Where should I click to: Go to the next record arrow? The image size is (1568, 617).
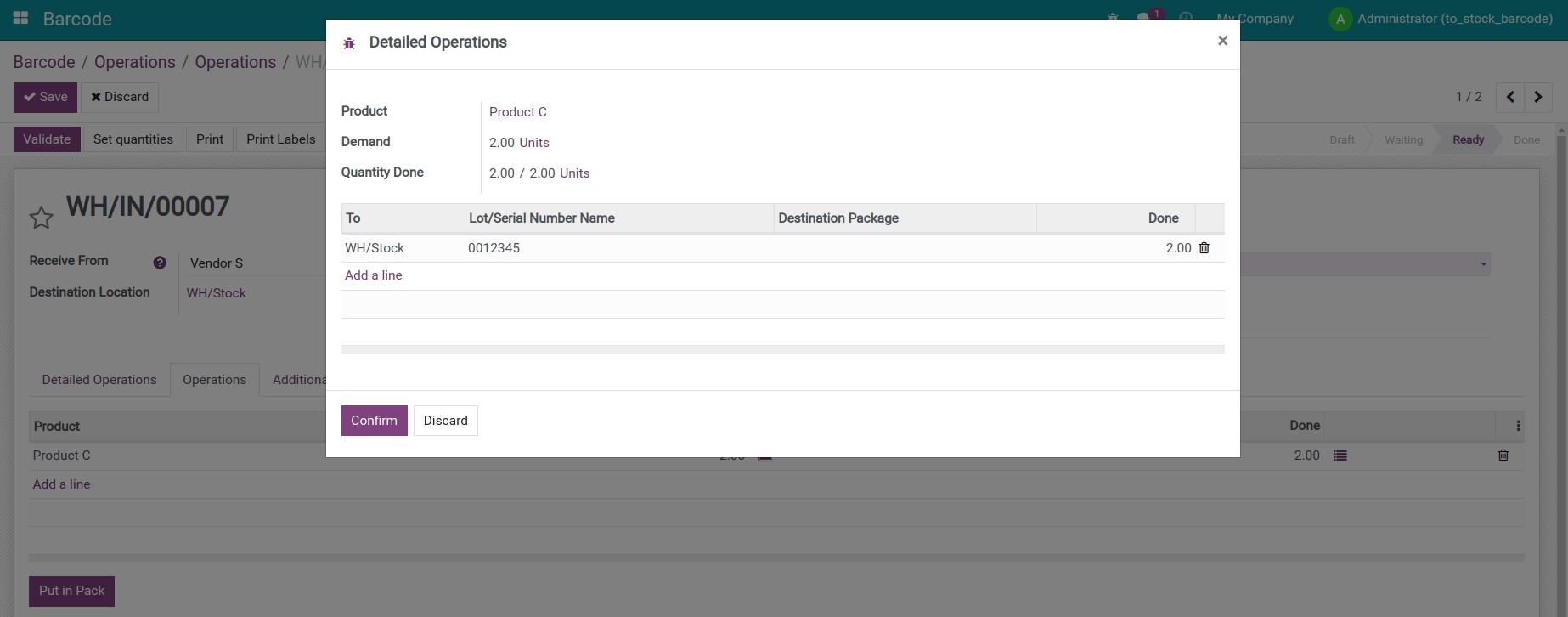[1537, 97]
